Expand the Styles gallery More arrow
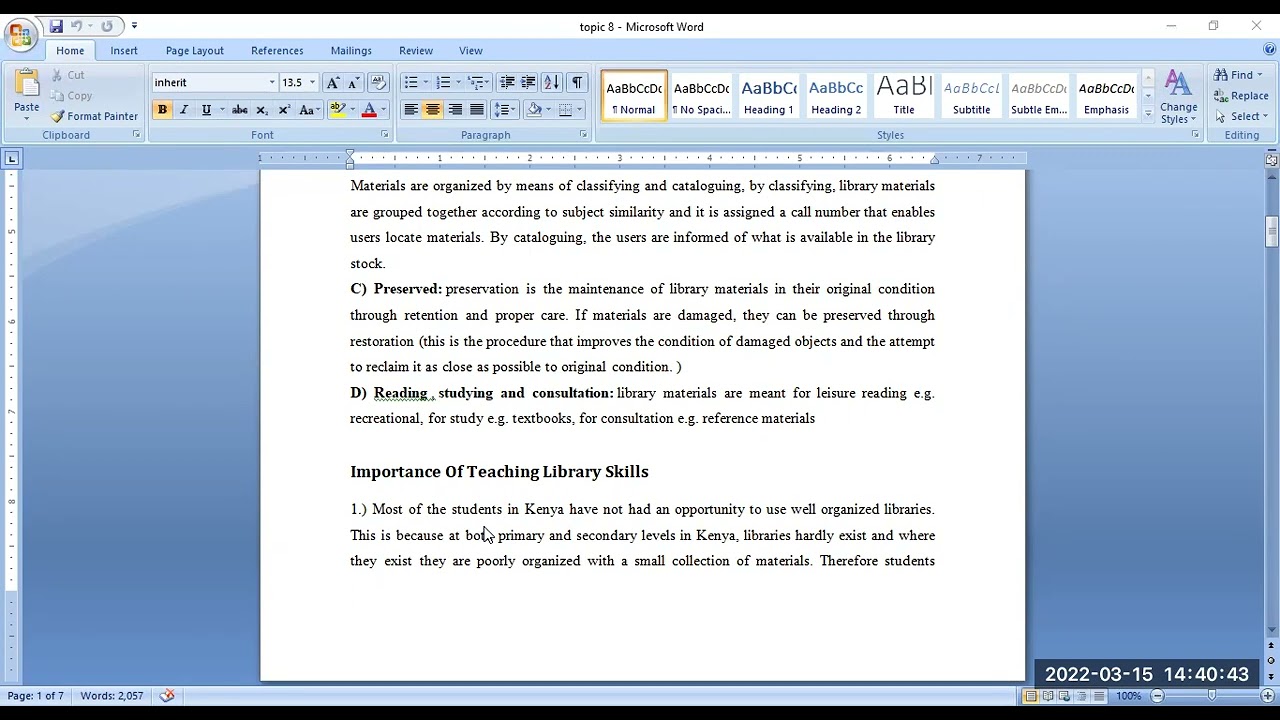The height and width of the screenshot is (720, 1280). point(1148,114)
